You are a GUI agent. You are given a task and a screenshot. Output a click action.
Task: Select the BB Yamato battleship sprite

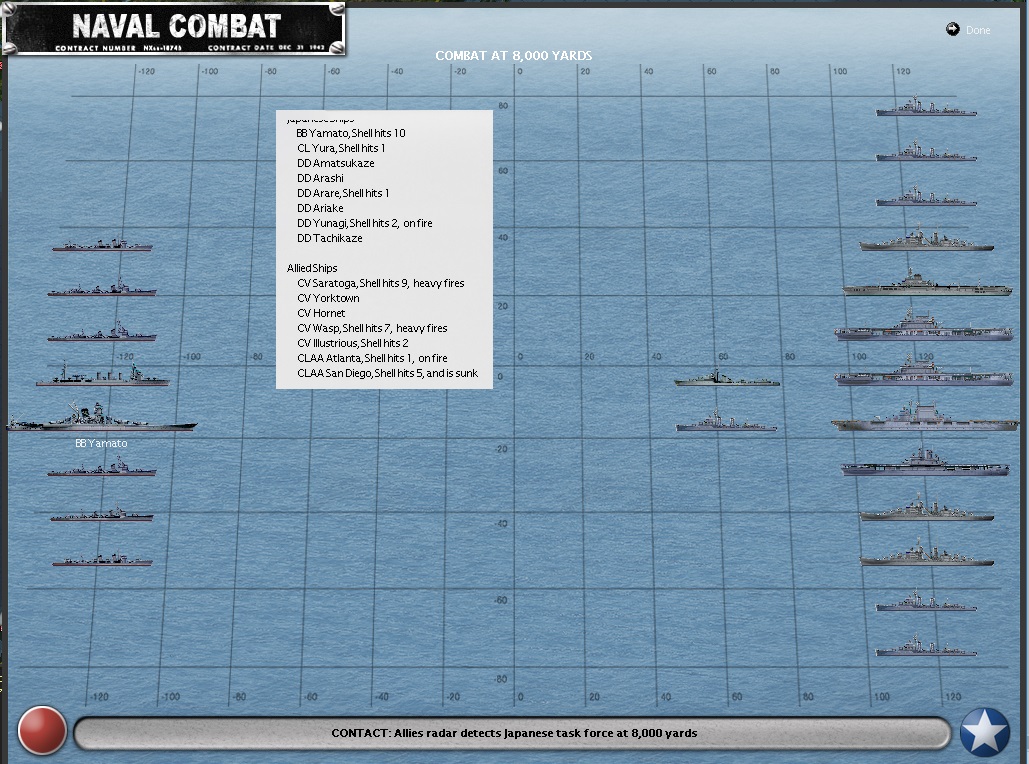(x=102, y=417)
